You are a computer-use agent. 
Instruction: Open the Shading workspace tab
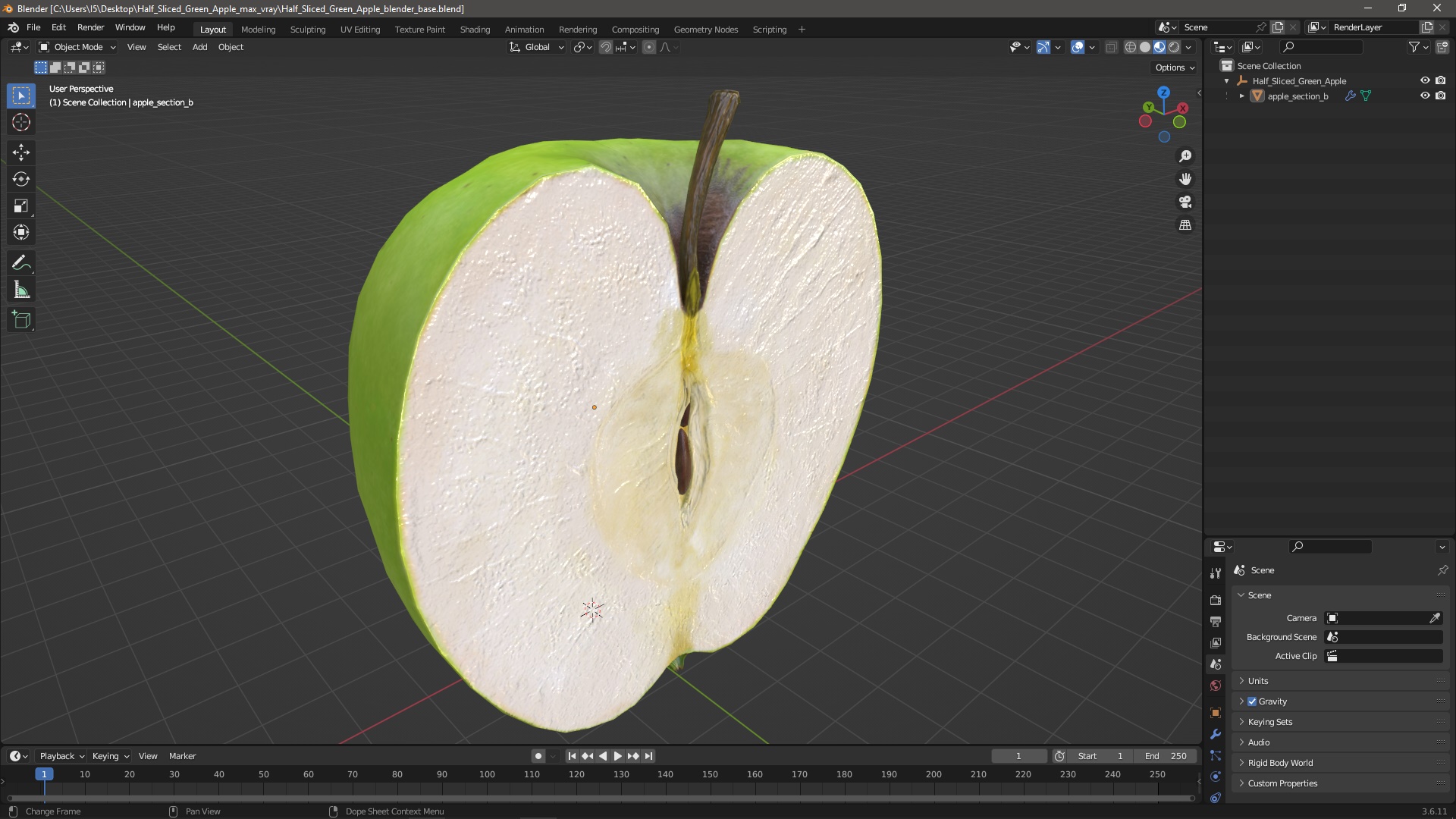pyautogui.click(x=474, y=29)
